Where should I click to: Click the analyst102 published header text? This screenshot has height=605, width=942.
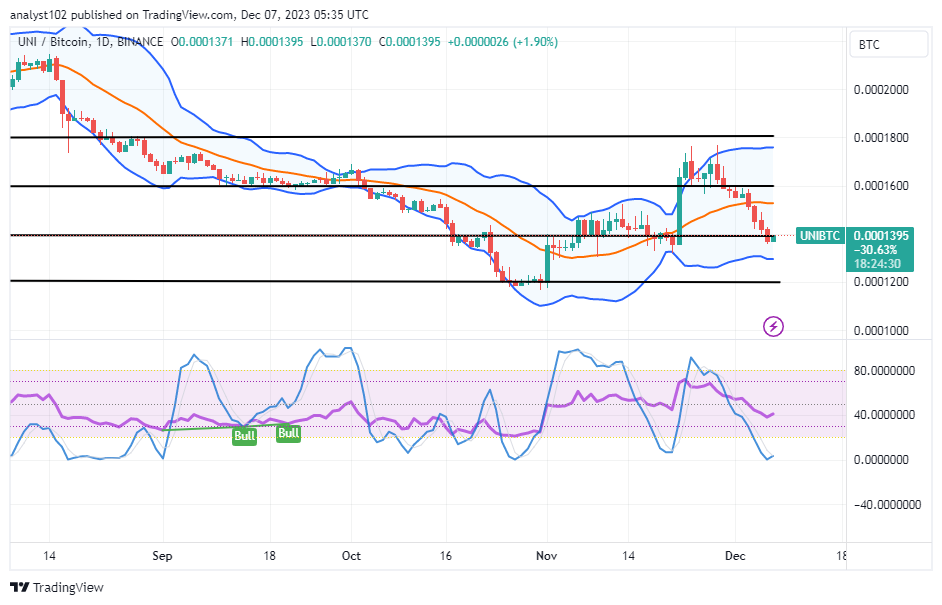pyautogui.click(x=189, y=14)
